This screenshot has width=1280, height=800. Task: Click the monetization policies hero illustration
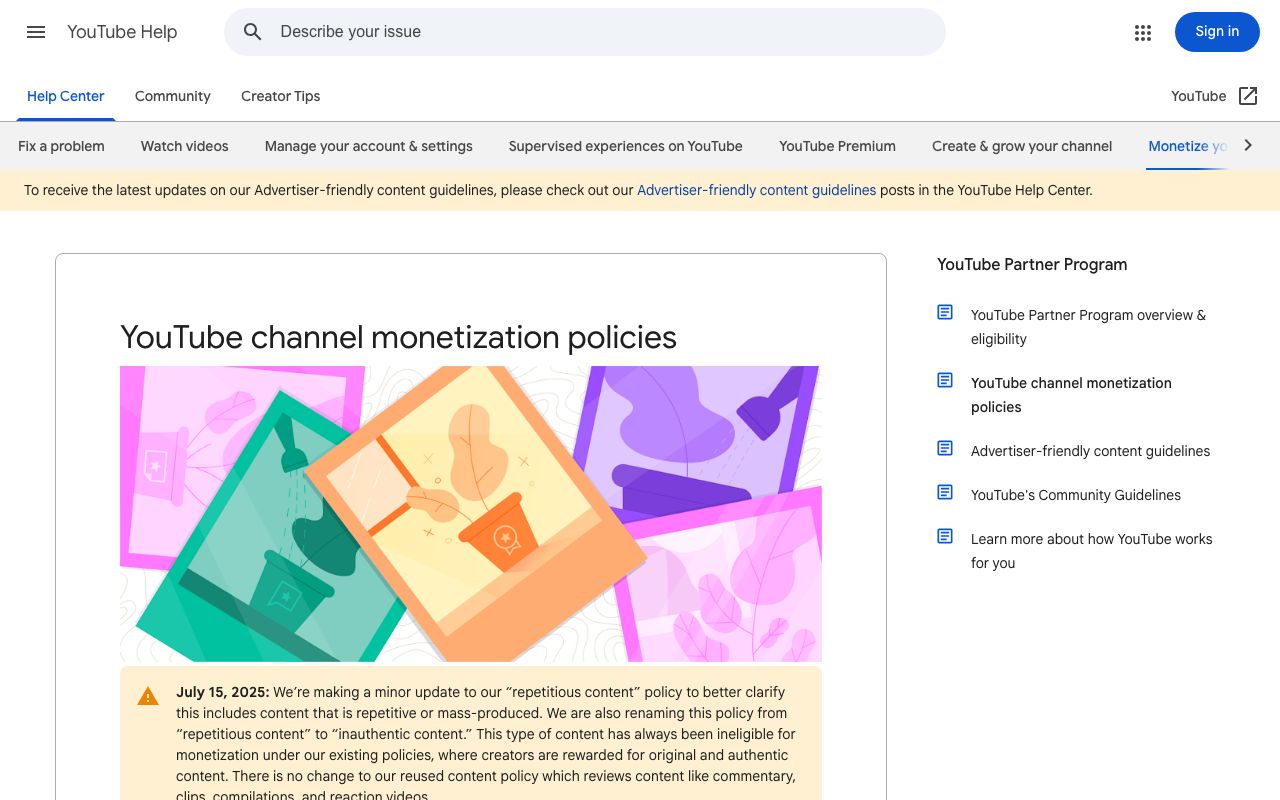tap(471, 514)
